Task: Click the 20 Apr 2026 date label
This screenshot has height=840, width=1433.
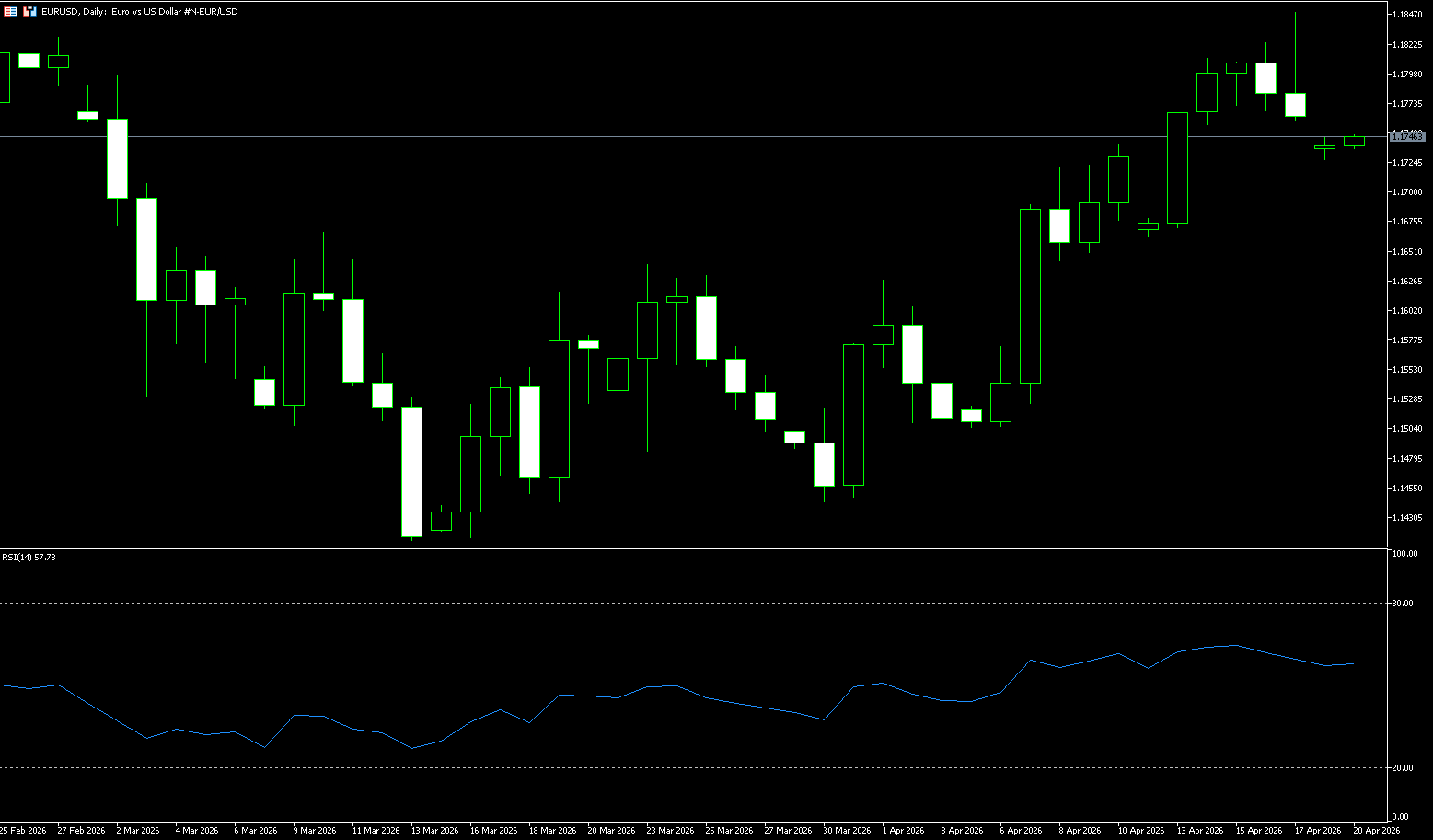Action: (1376, 830)
